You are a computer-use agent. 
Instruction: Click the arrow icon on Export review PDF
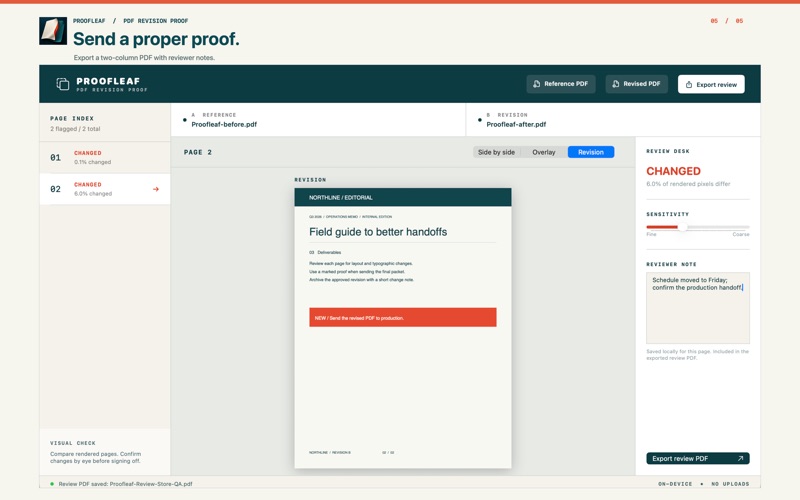(x=740, y=458)
